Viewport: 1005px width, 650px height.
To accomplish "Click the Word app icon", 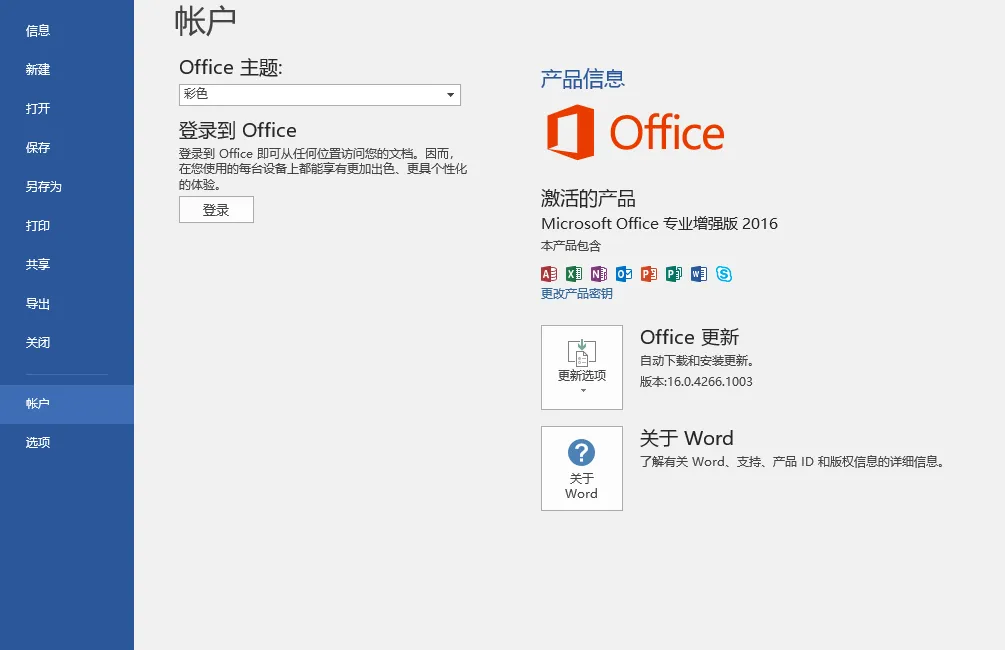I will (699, 274).
